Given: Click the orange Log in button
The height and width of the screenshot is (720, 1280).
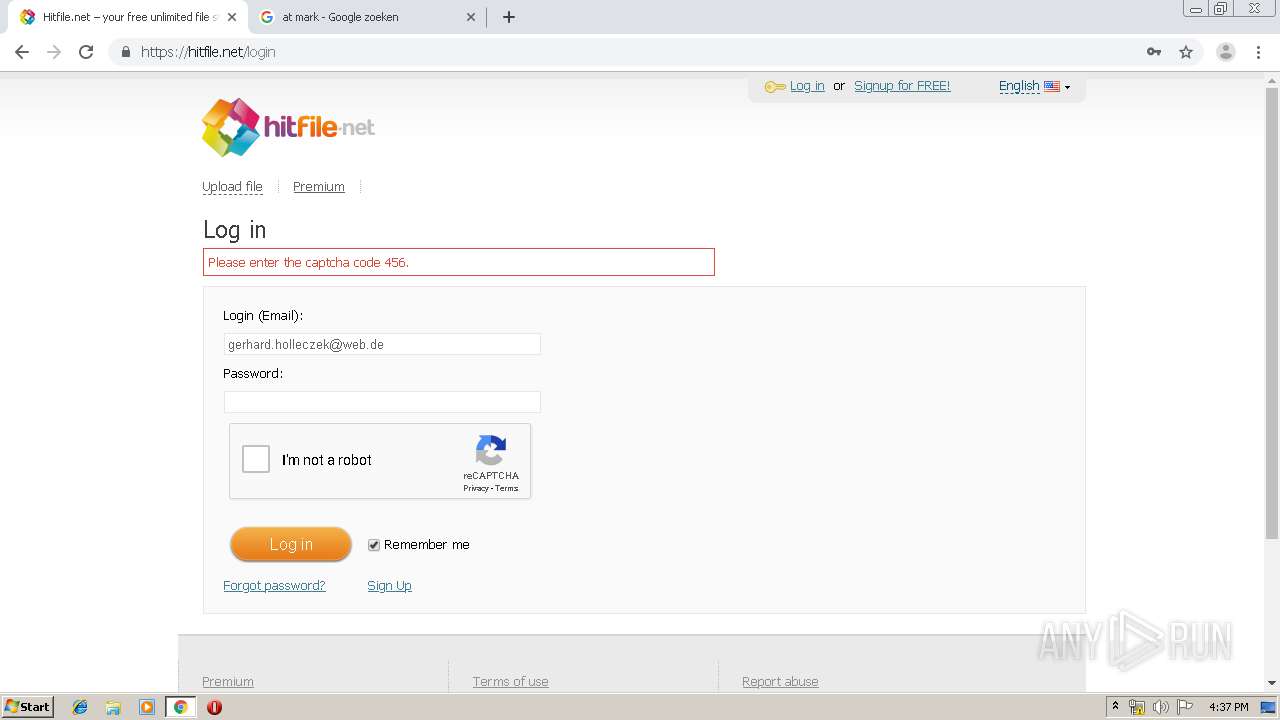Looking at the screenshot, I should click(291, 544).
